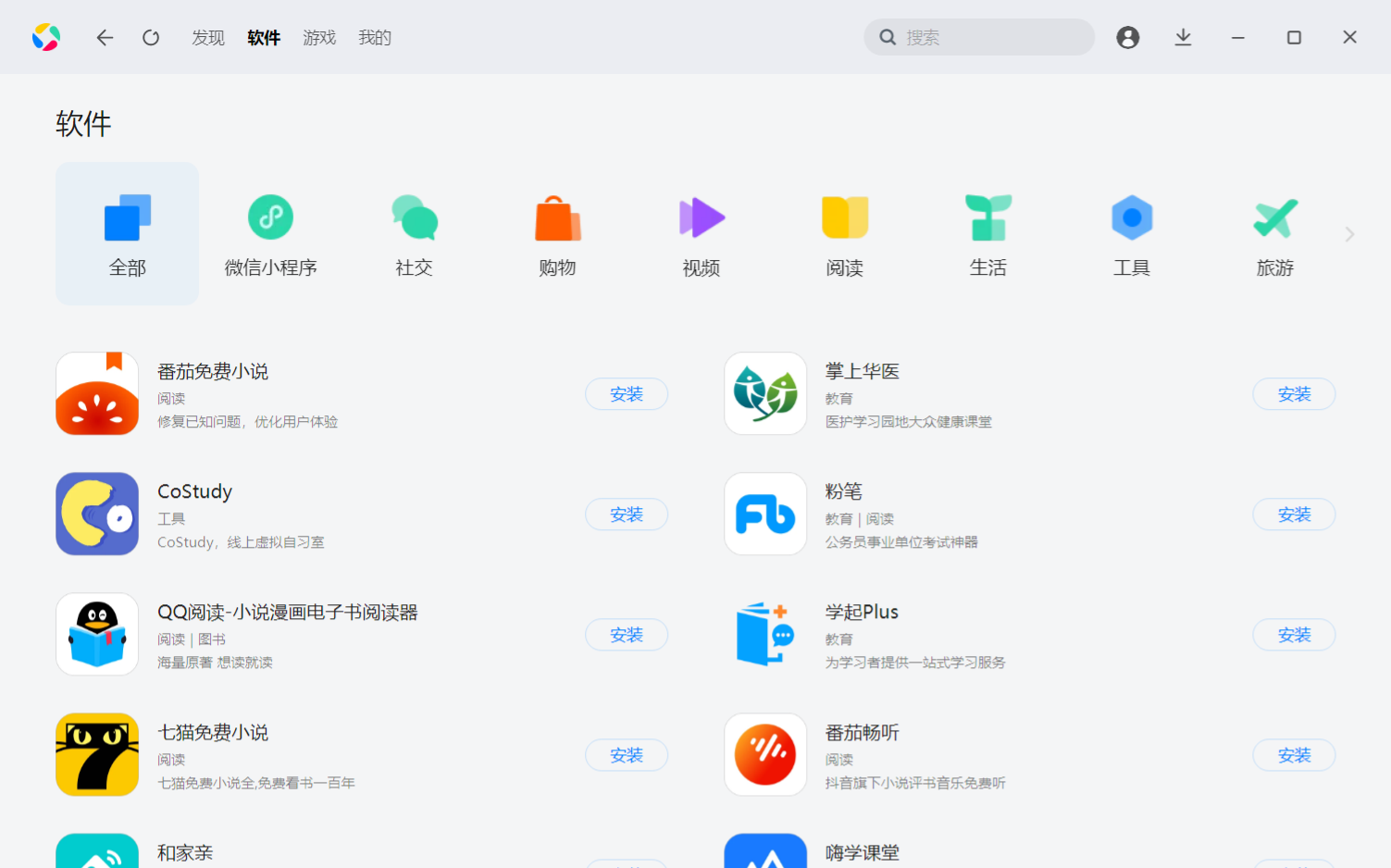Open the 番茄免费小说 title
The height and width of the screenshot is (868, 1391).
[213, 371]
